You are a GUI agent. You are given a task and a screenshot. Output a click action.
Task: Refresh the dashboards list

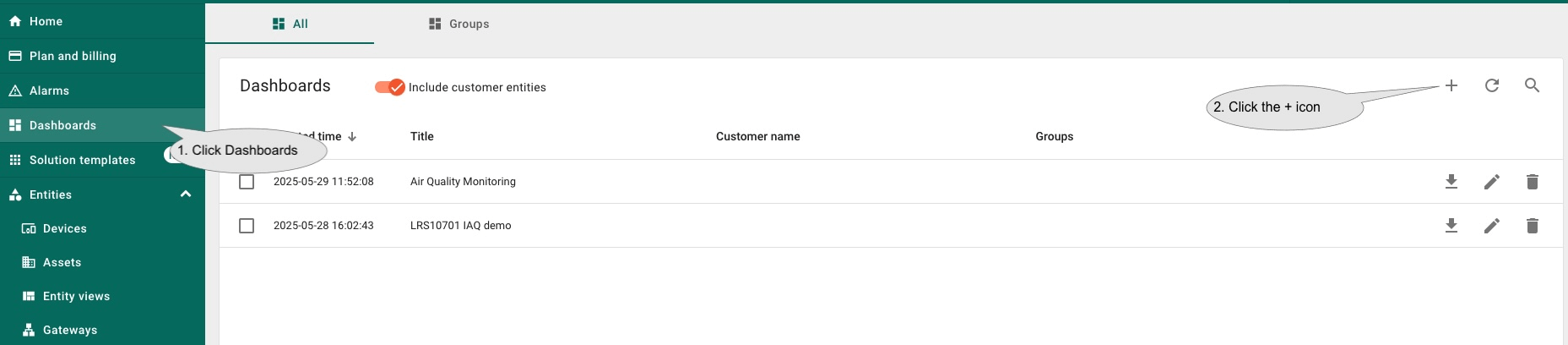[x=1491, y=85]
